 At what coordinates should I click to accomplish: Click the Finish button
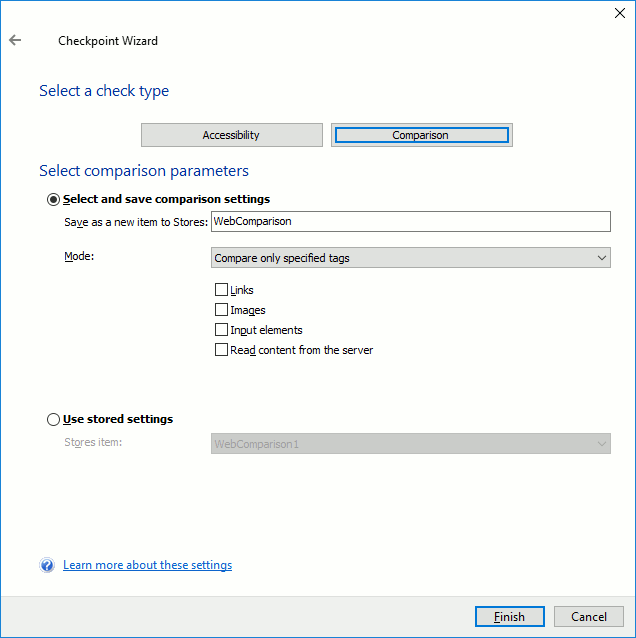pos(509,616)
